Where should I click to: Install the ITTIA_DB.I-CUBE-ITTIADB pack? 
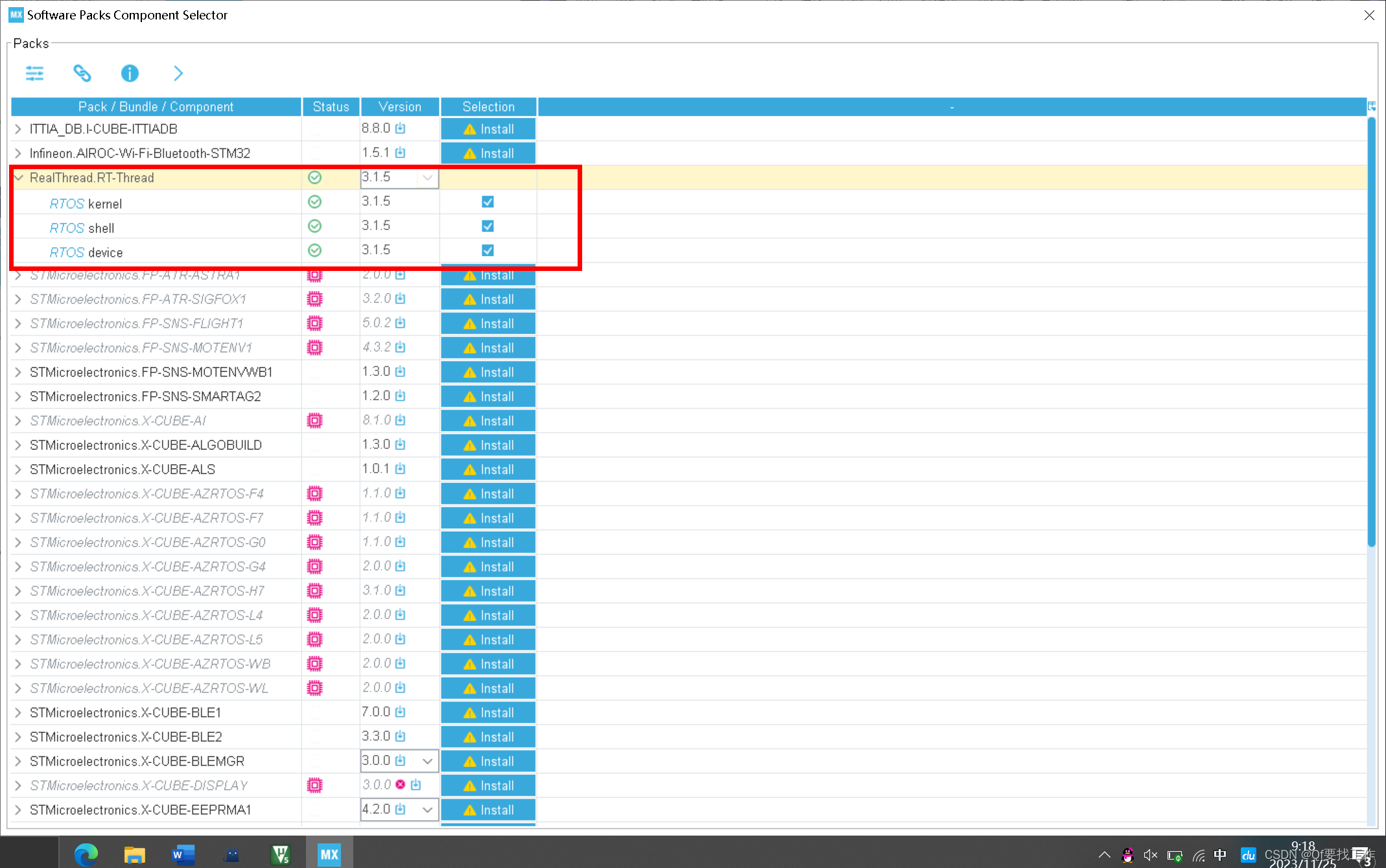coord(488,129)
